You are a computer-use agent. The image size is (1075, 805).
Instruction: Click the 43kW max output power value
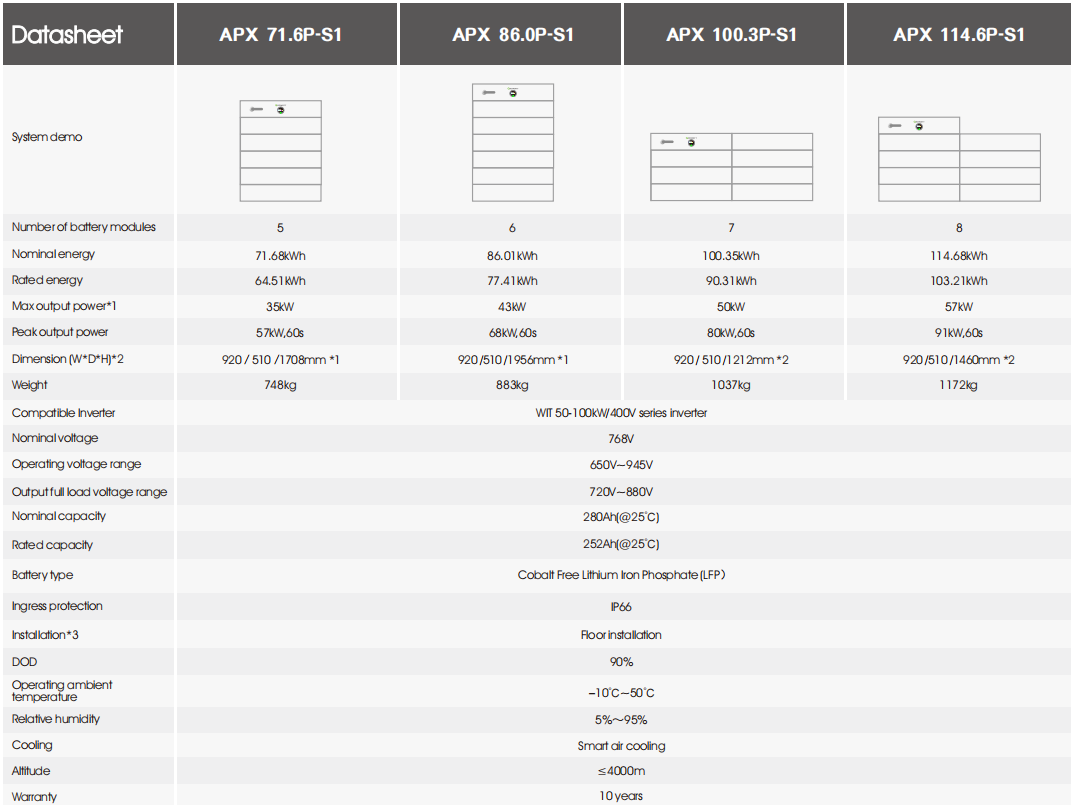(x=512, y=307)
